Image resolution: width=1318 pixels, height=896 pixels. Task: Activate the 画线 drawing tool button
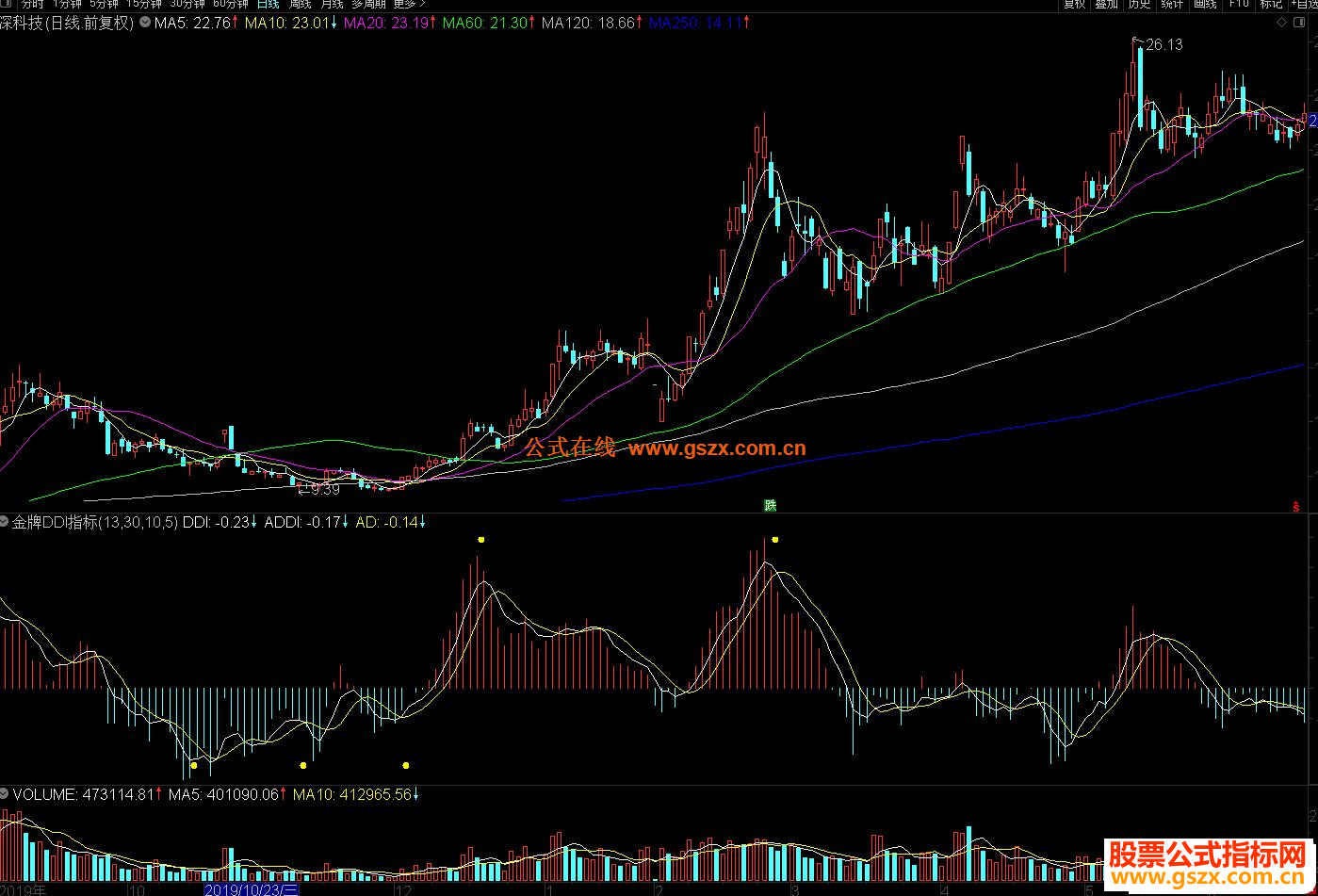[x=1205, y=4]
